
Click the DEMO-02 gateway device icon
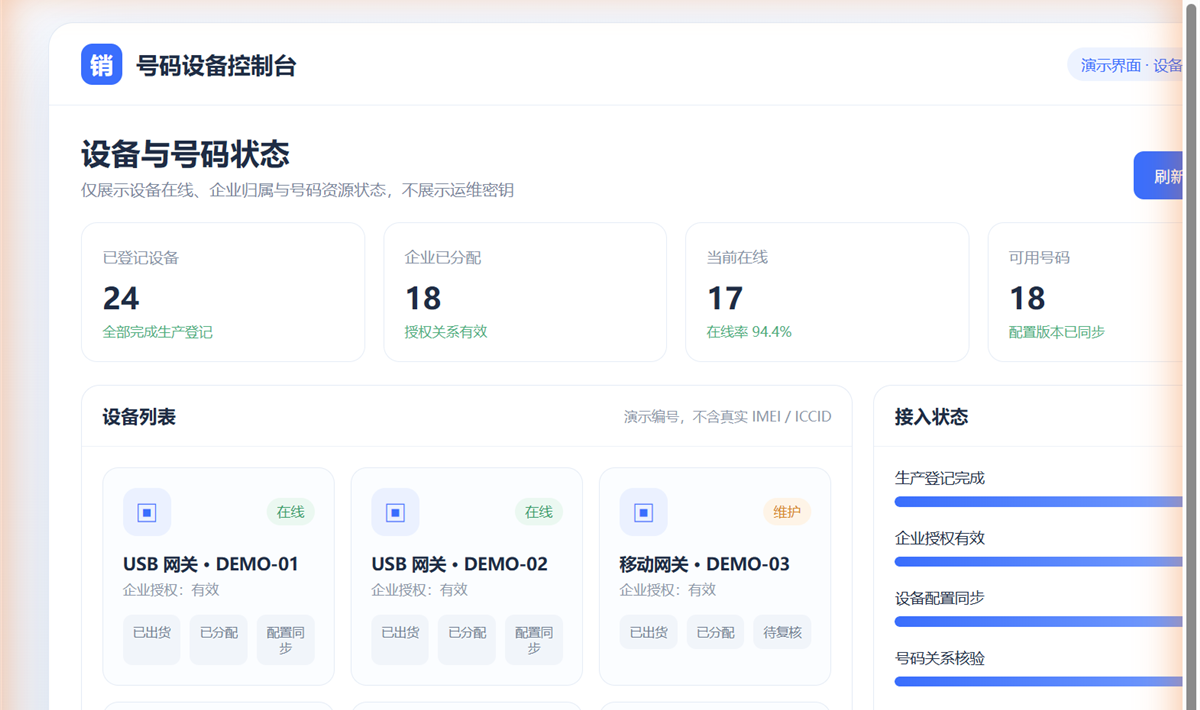tap(395, 512)
